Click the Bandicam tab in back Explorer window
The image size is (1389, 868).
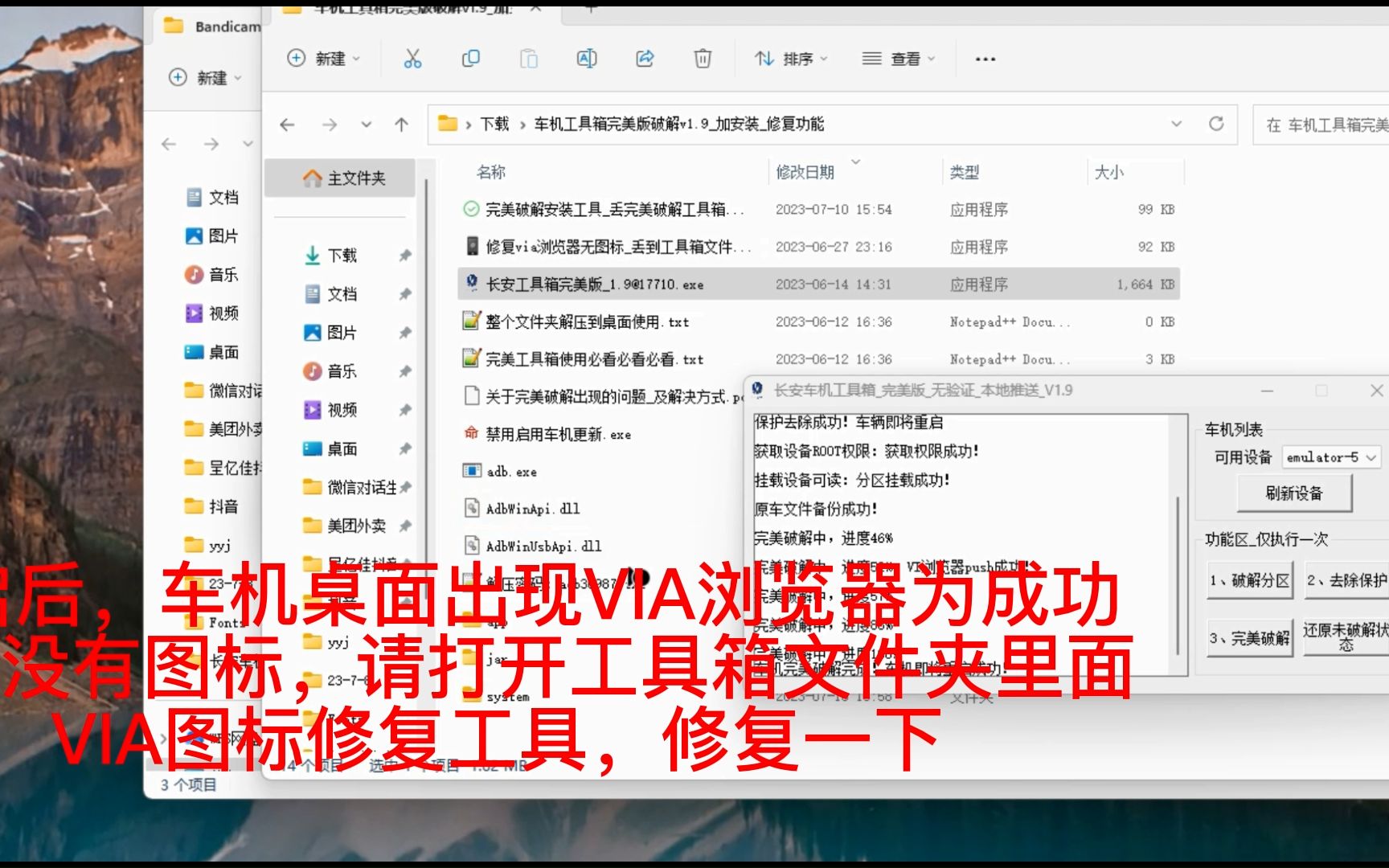click(x=212, y=27)
